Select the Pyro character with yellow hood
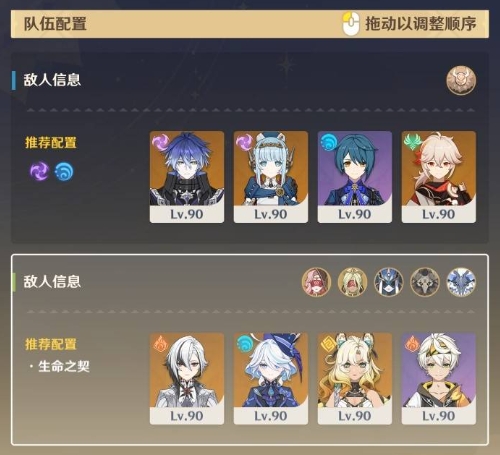This screenshot has width=500, height=455. [439, 378]
